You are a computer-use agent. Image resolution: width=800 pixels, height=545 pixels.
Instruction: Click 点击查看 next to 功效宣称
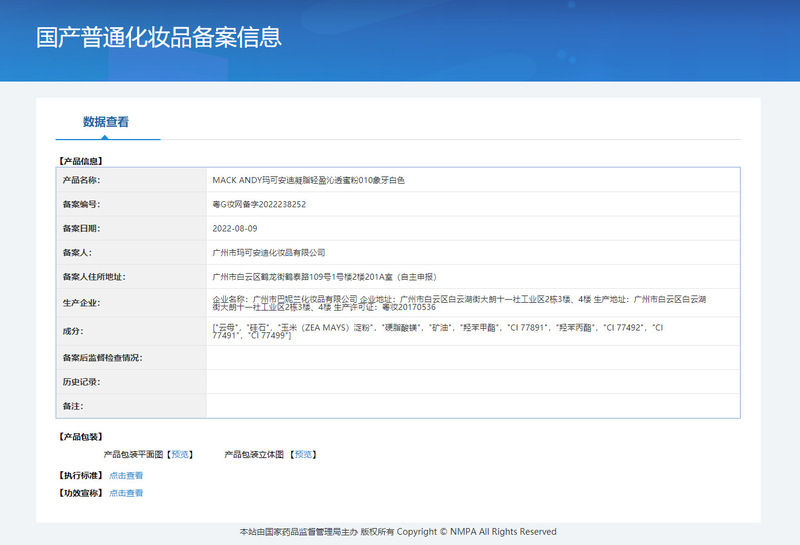click(126, 492)
